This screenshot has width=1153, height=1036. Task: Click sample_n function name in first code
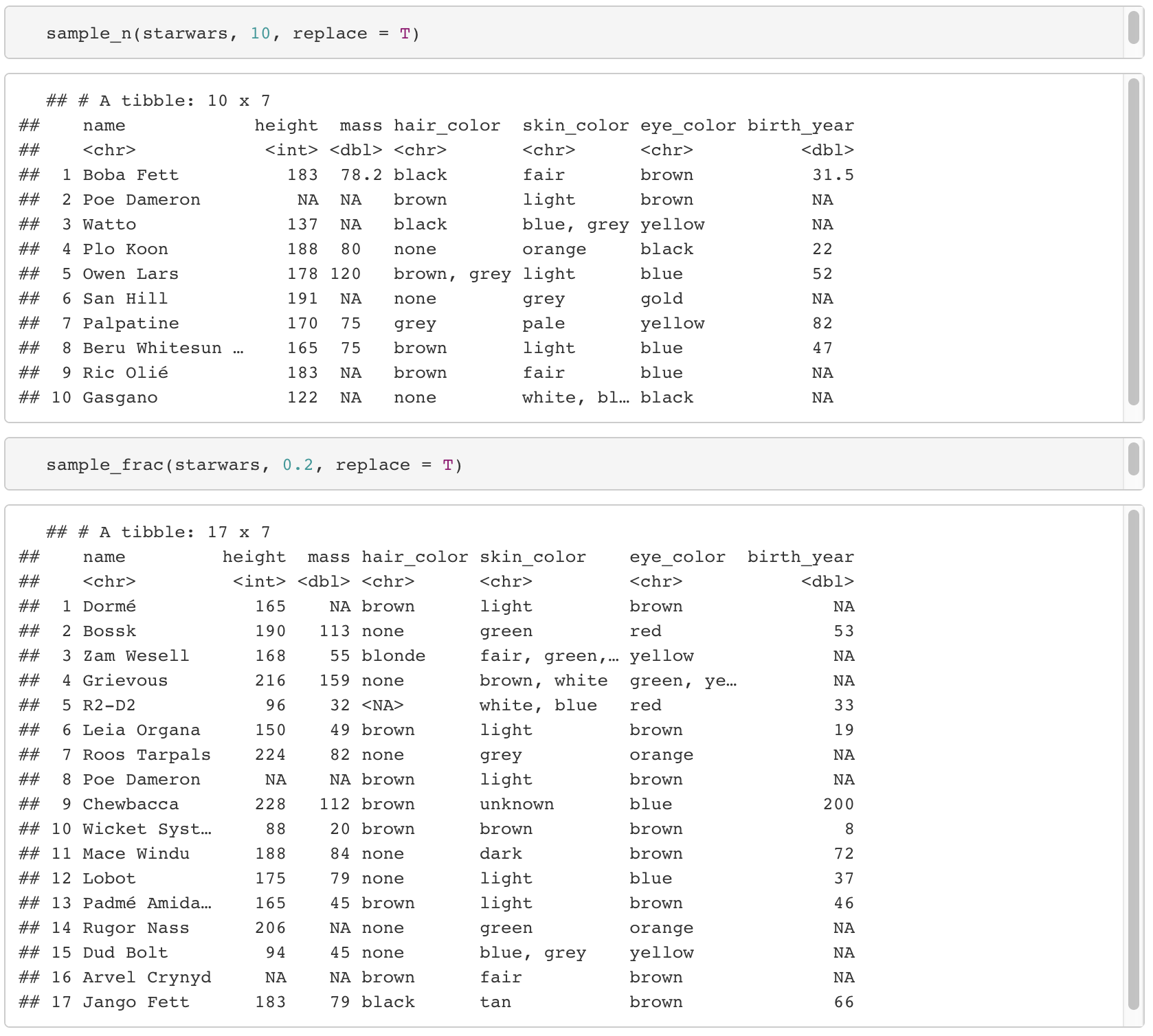click(x=89, y=34)
